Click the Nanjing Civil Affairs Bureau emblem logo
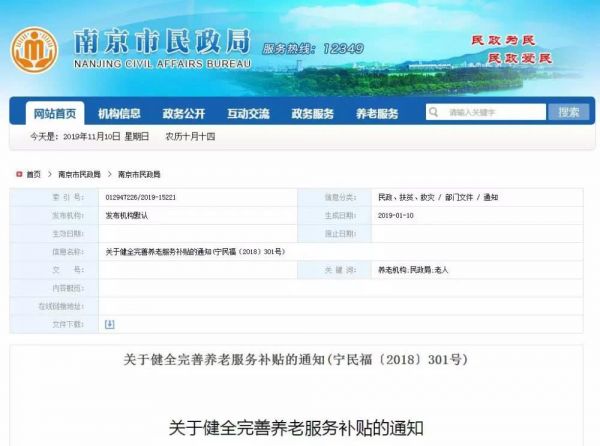 (34, 51)
